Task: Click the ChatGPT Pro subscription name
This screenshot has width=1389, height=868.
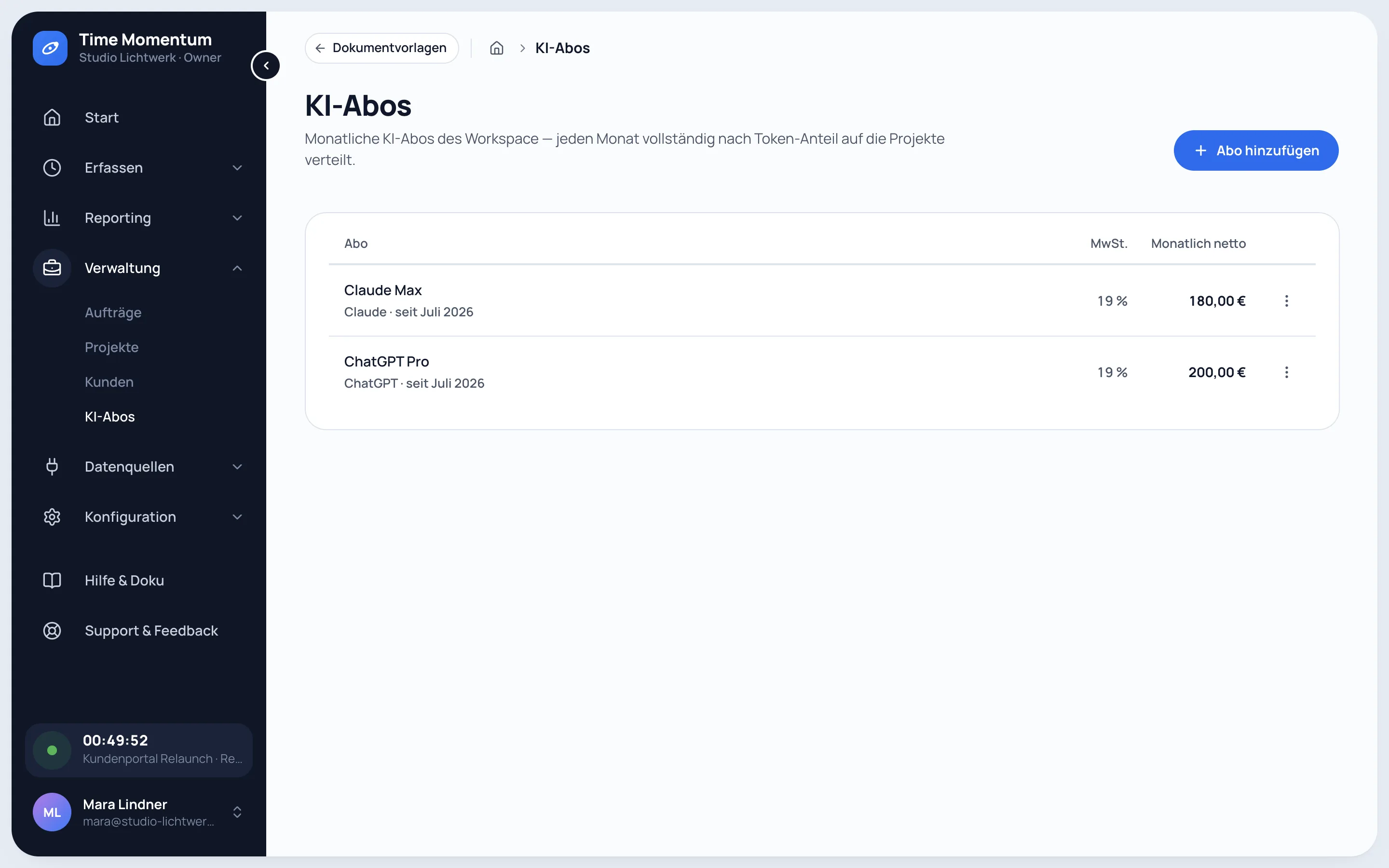Action: tap(386, 361)
